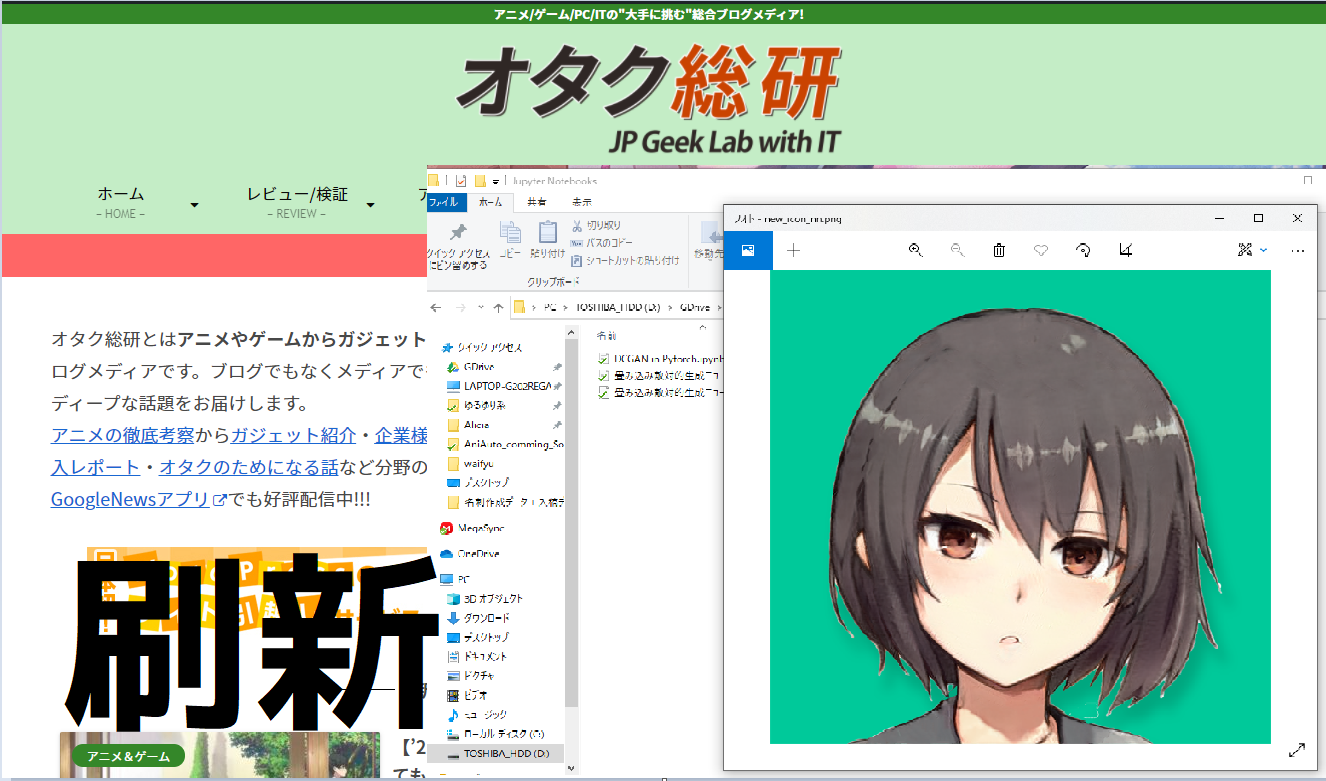
Task: Zoom in on the photo
Action: pyautogui.click(x=915, y=250)
